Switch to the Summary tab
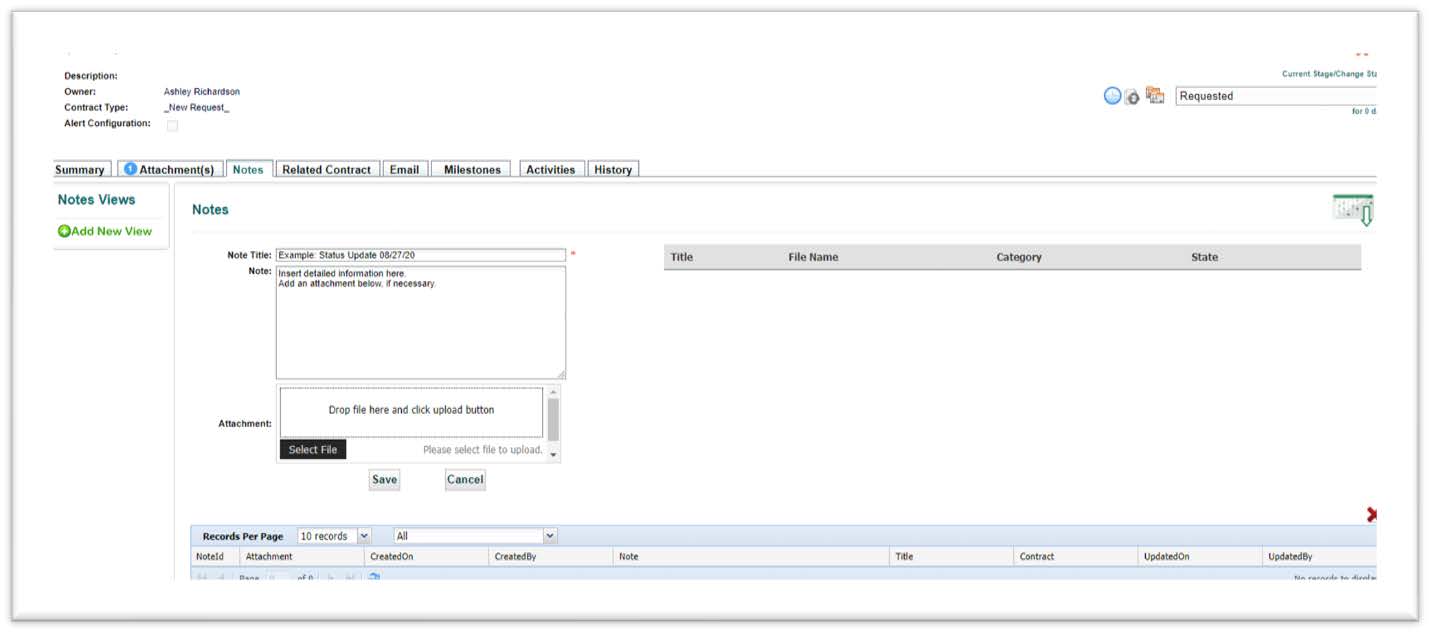The height and width of the screenshot is (633, 1430). click(80, 170)
